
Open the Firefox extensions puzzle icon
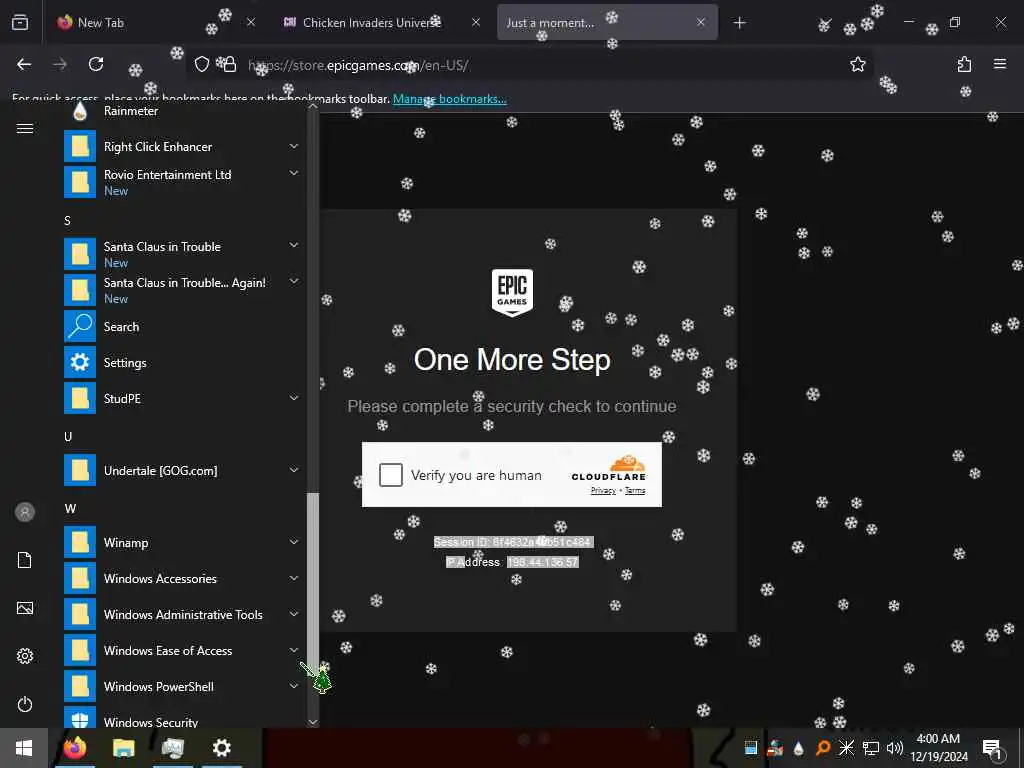pos(965,64)
